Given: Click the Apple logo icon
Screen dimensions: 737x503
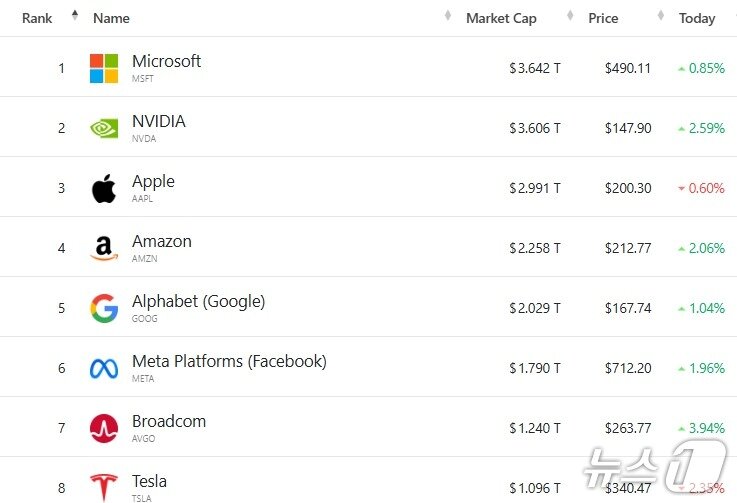Looking at the screenshot, I should pyautogui.click(x=104, y=188).
